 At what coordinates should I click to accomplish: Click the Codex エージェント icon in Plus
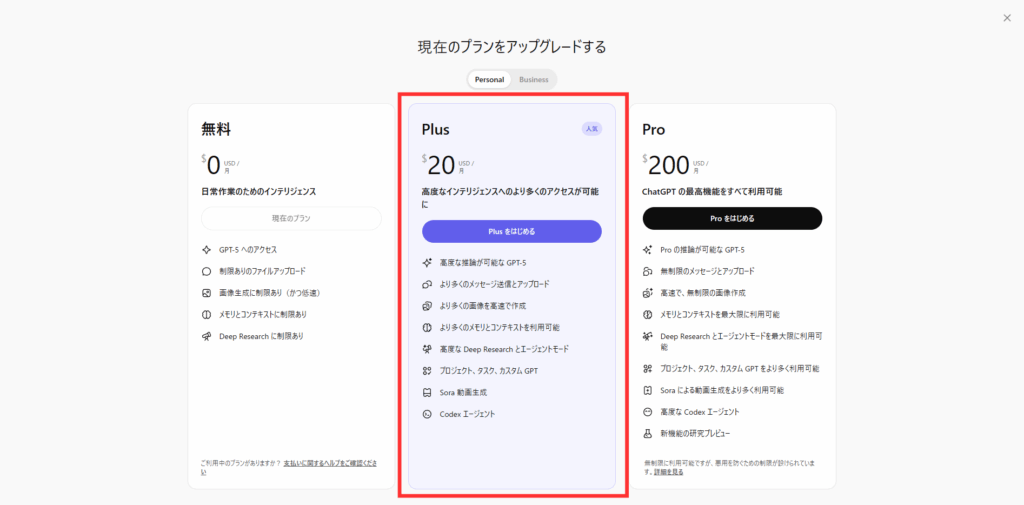[427, 414]
